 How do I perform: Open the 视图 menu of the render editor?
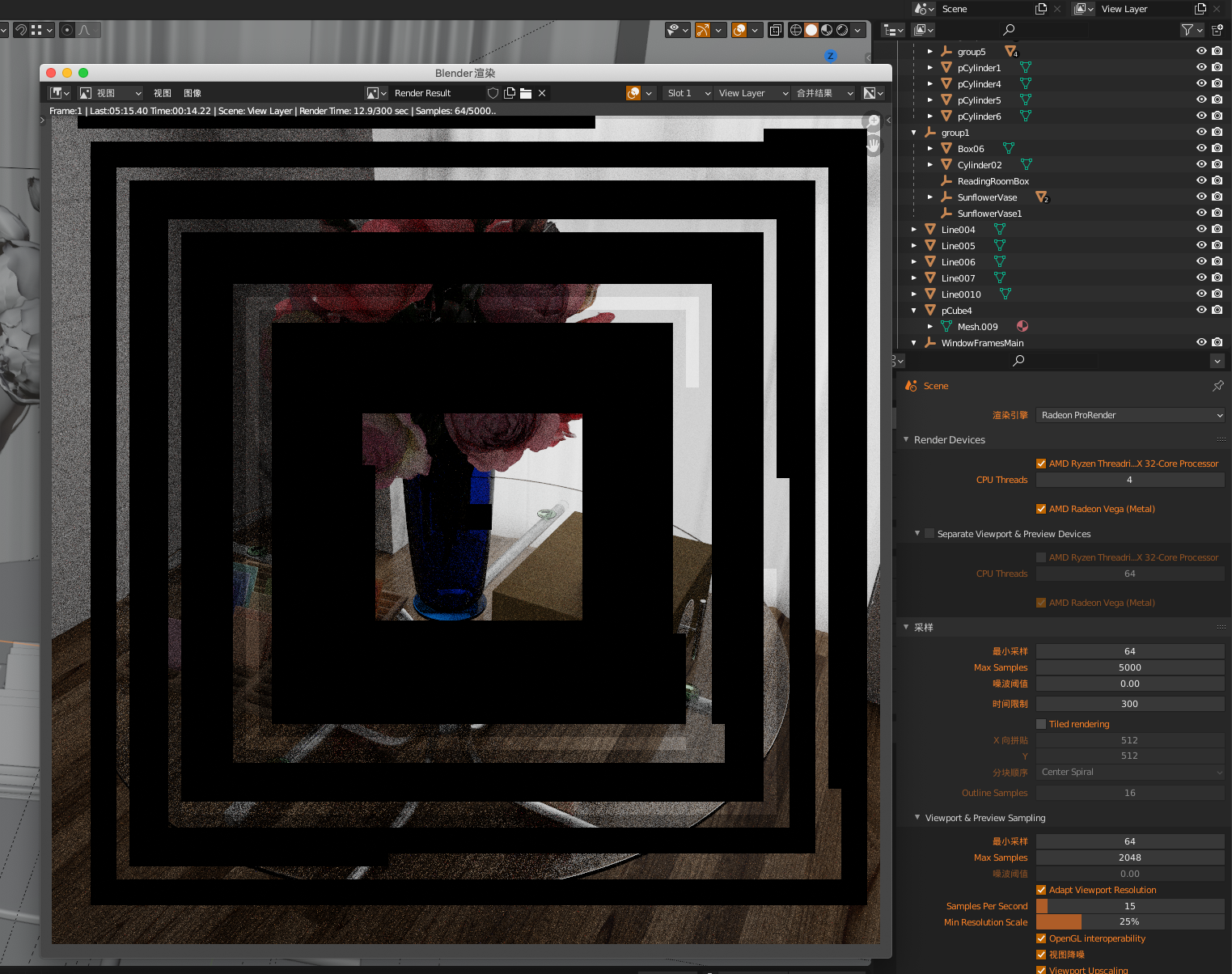[x=162, y=93]
